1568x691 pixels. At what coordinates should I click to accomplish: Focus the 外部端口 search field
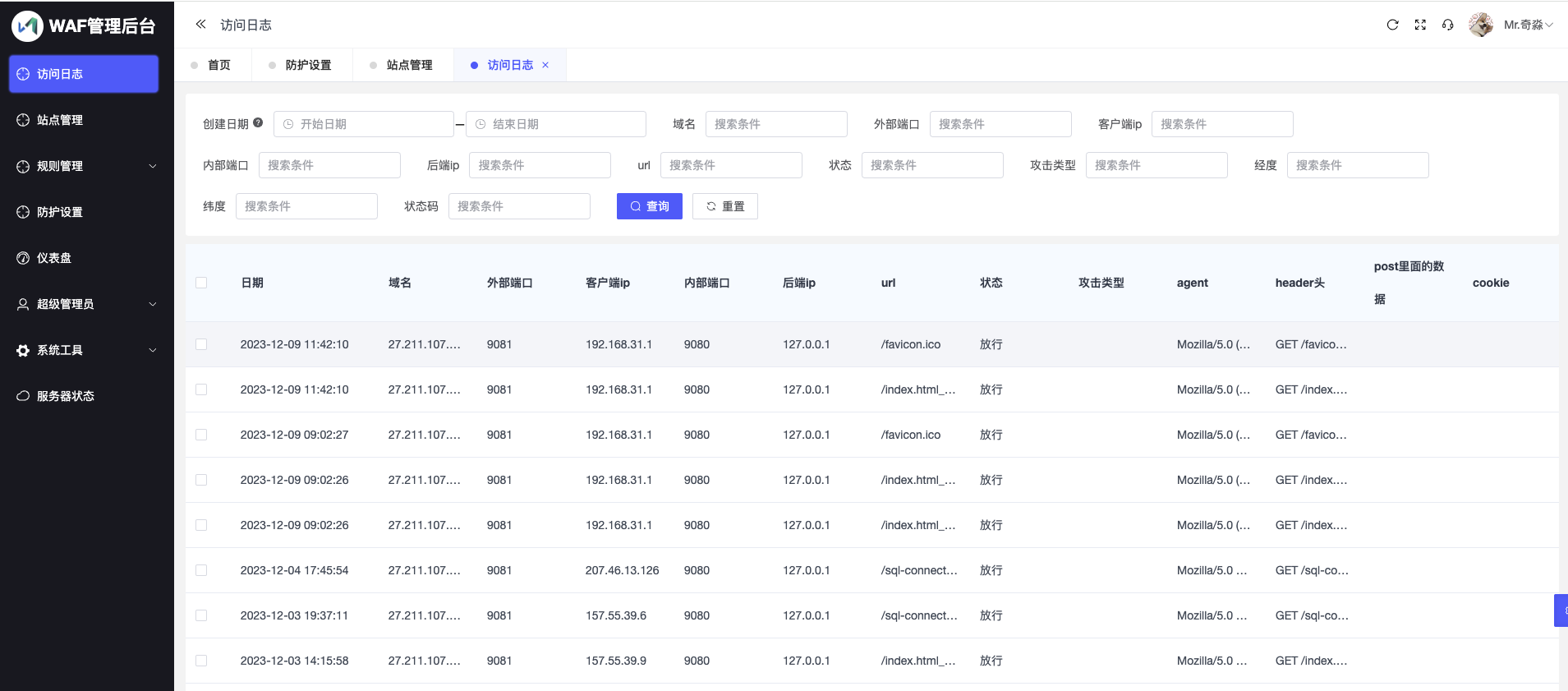pyautogui.click(x=1000, y=124)
